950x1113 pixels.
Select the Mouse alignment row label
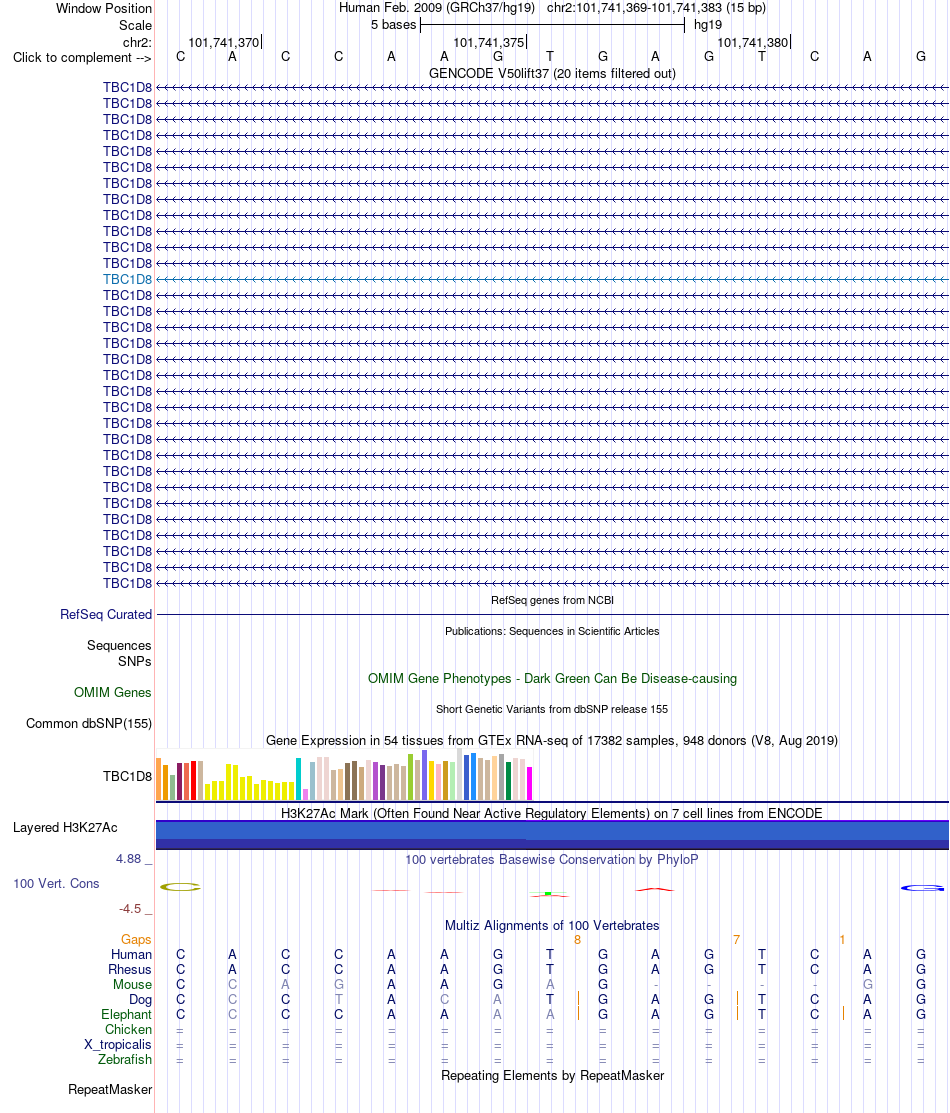point(133,985)
